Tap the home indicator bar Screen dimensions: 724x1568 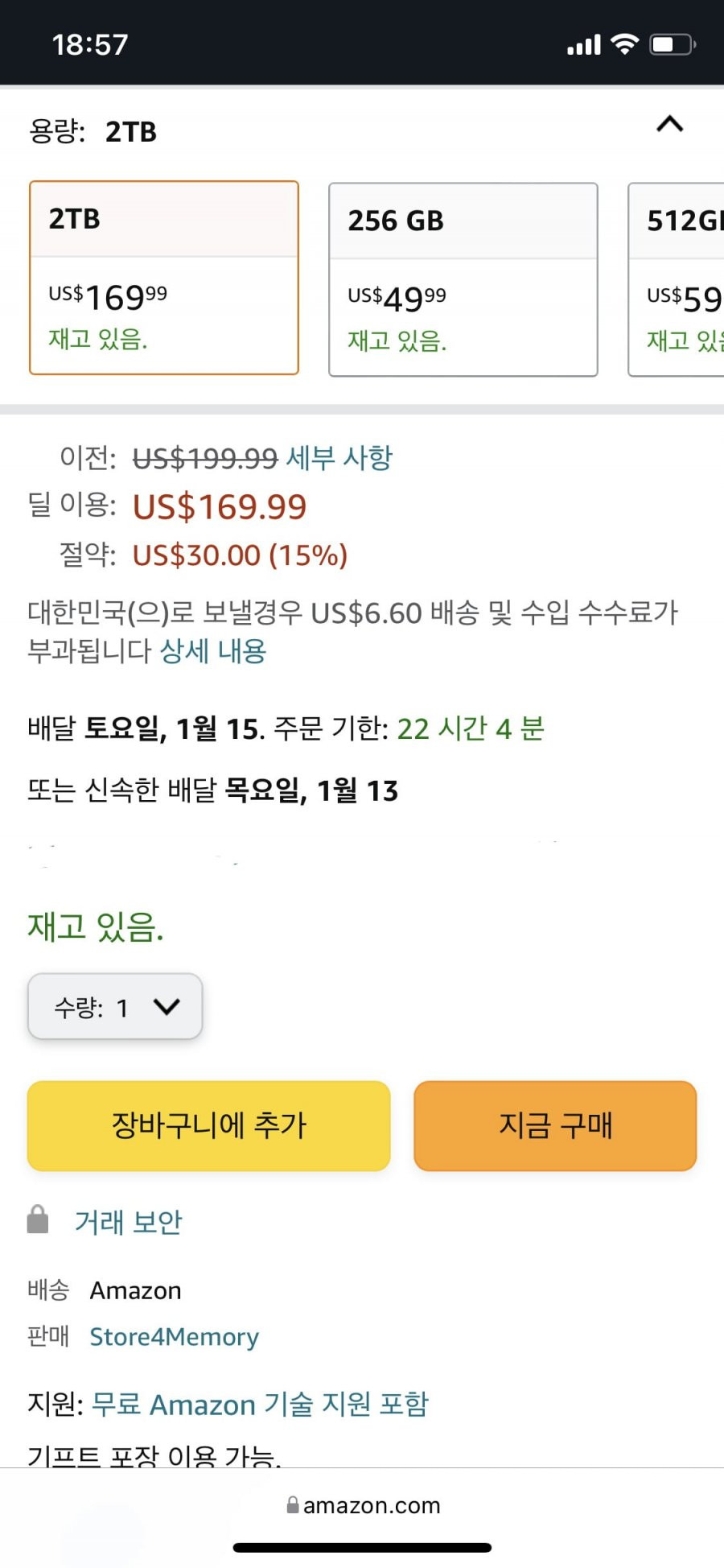pos(362,1547)
